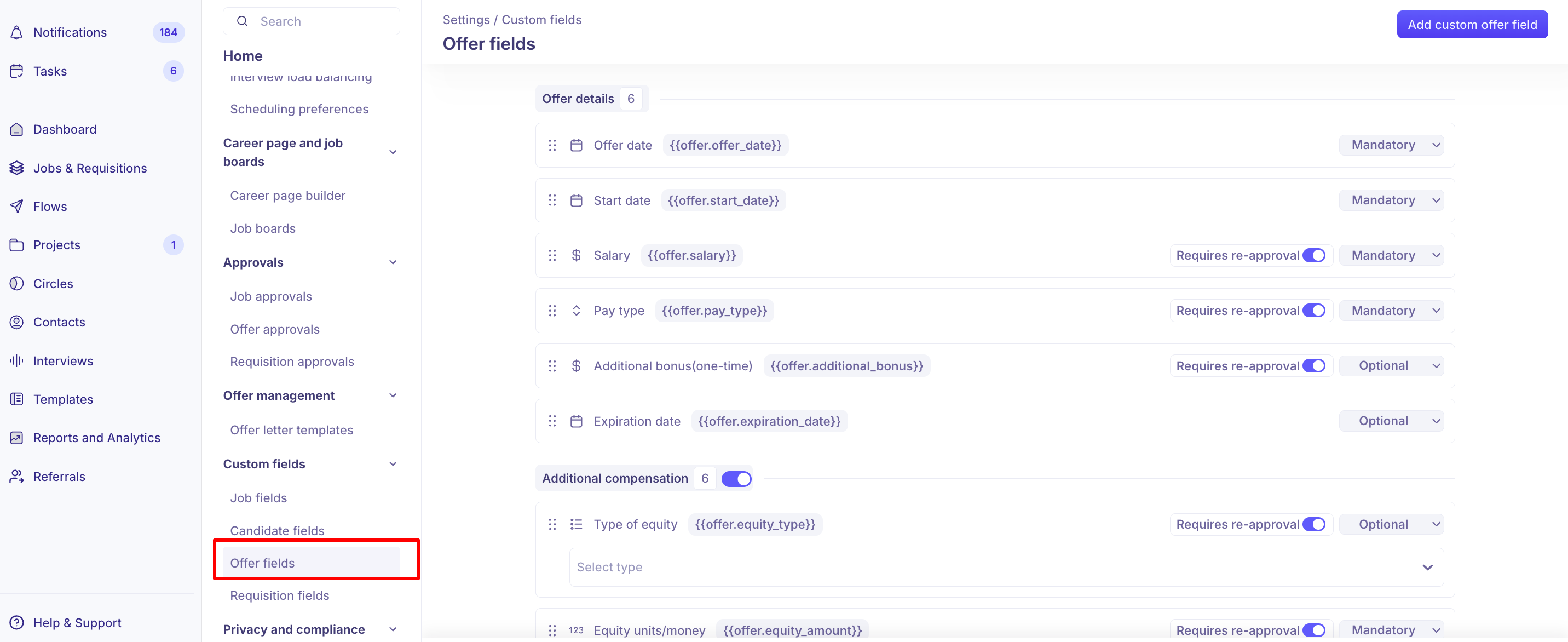The height and width of the screenshot is (642, 1568).
Task: Go to Requisition fields settings
Action: (279, 595)
